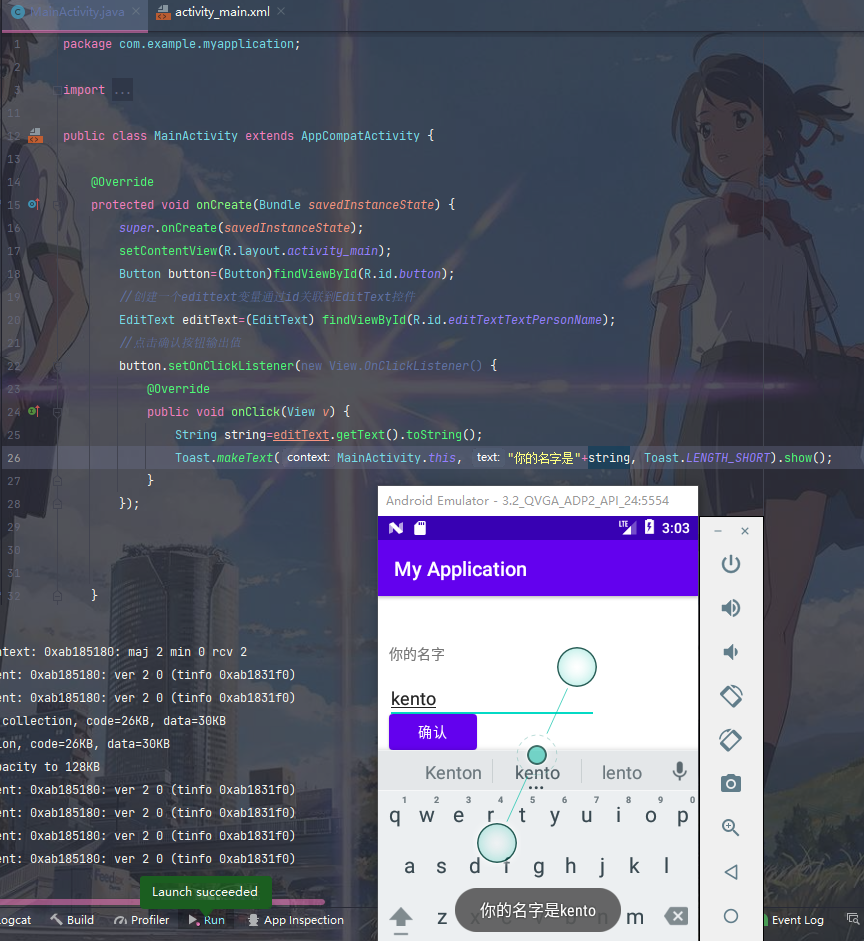The width and height of the screenshot is (864, 941).
Task: Close the emulator side toolbar
Action: [x=745, y=531]
